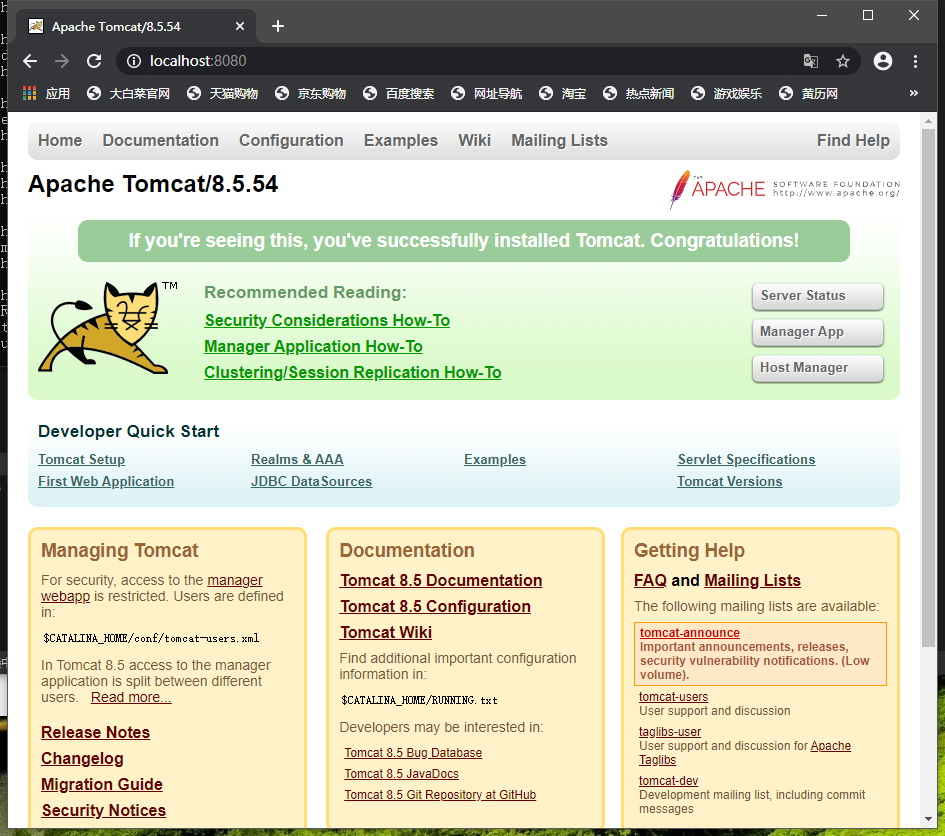
Task: Open Home in Tomcat nav bar
Action: 60,140
